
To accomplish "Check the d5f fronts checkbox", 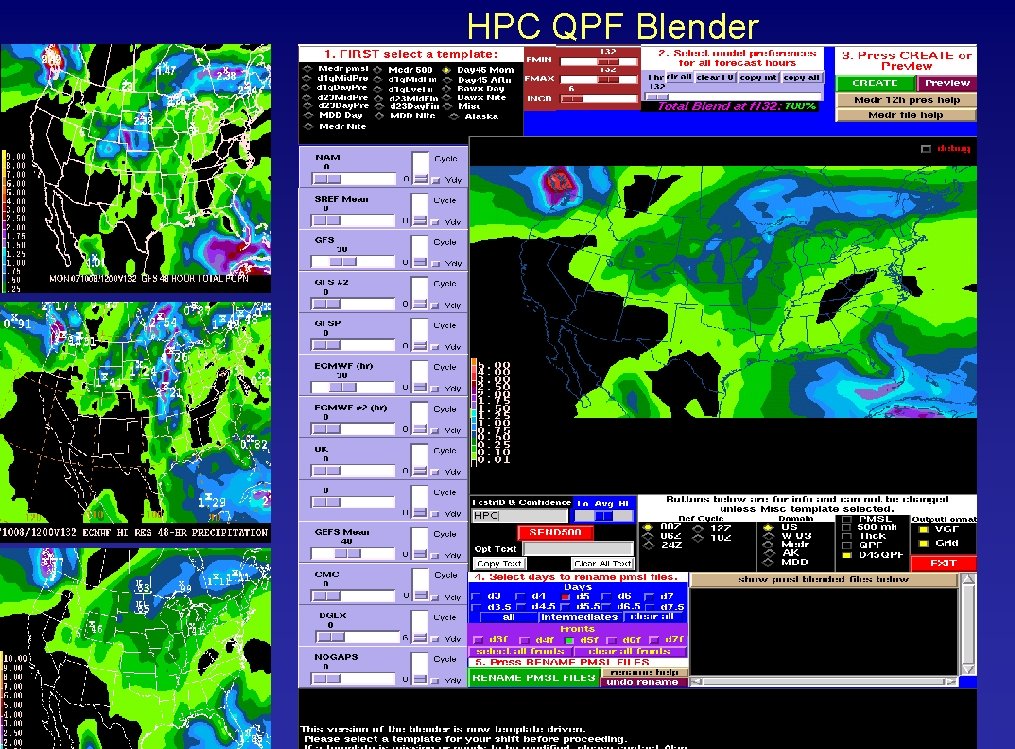I will click(570, 640).
